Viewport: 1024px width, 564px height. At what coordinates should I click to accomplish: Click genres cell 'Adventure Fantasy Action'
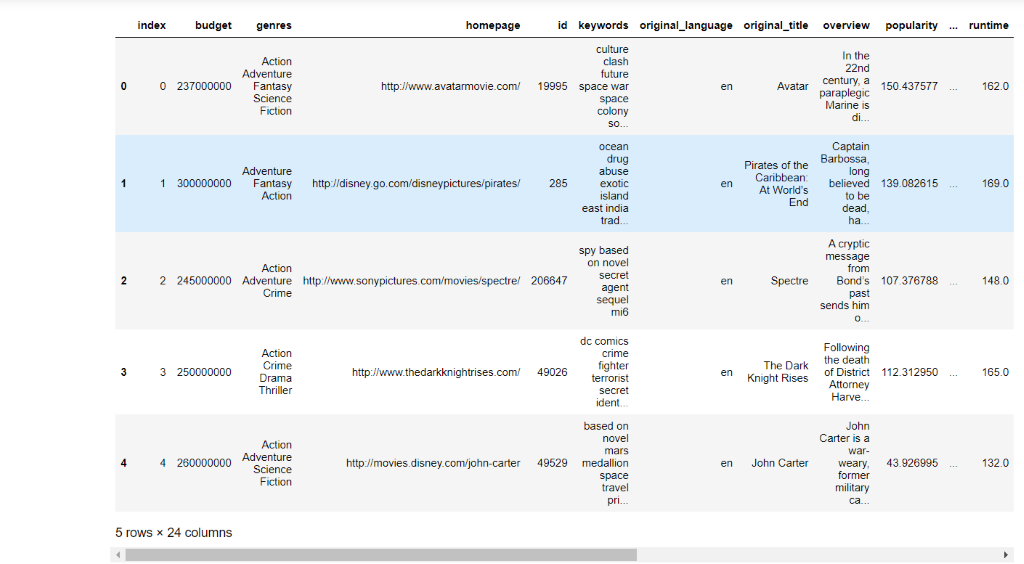tap(267, 183)
